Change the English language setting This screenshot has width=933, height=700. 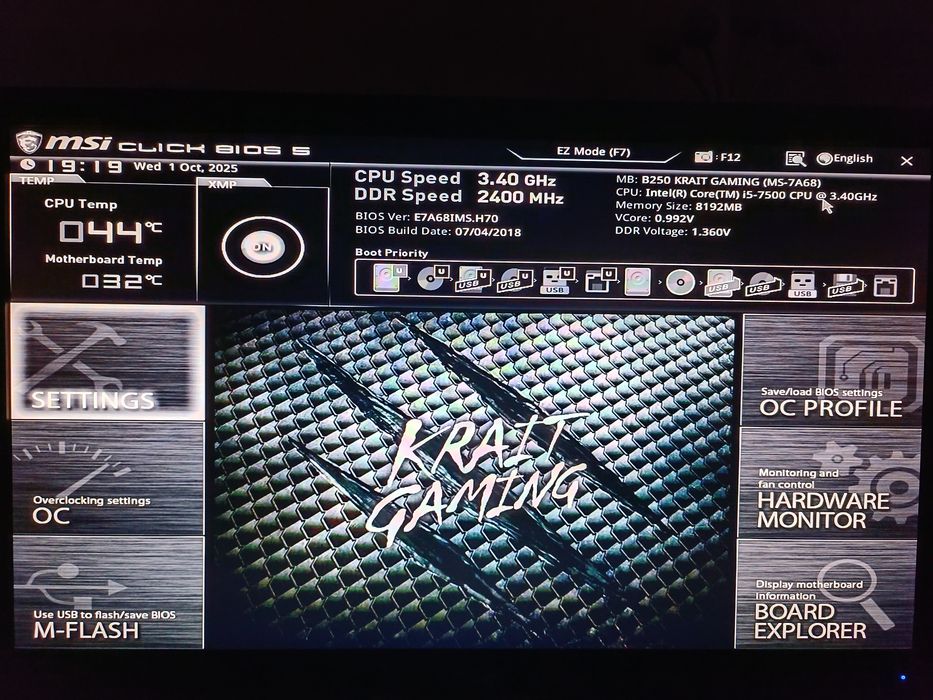[853, 158]
